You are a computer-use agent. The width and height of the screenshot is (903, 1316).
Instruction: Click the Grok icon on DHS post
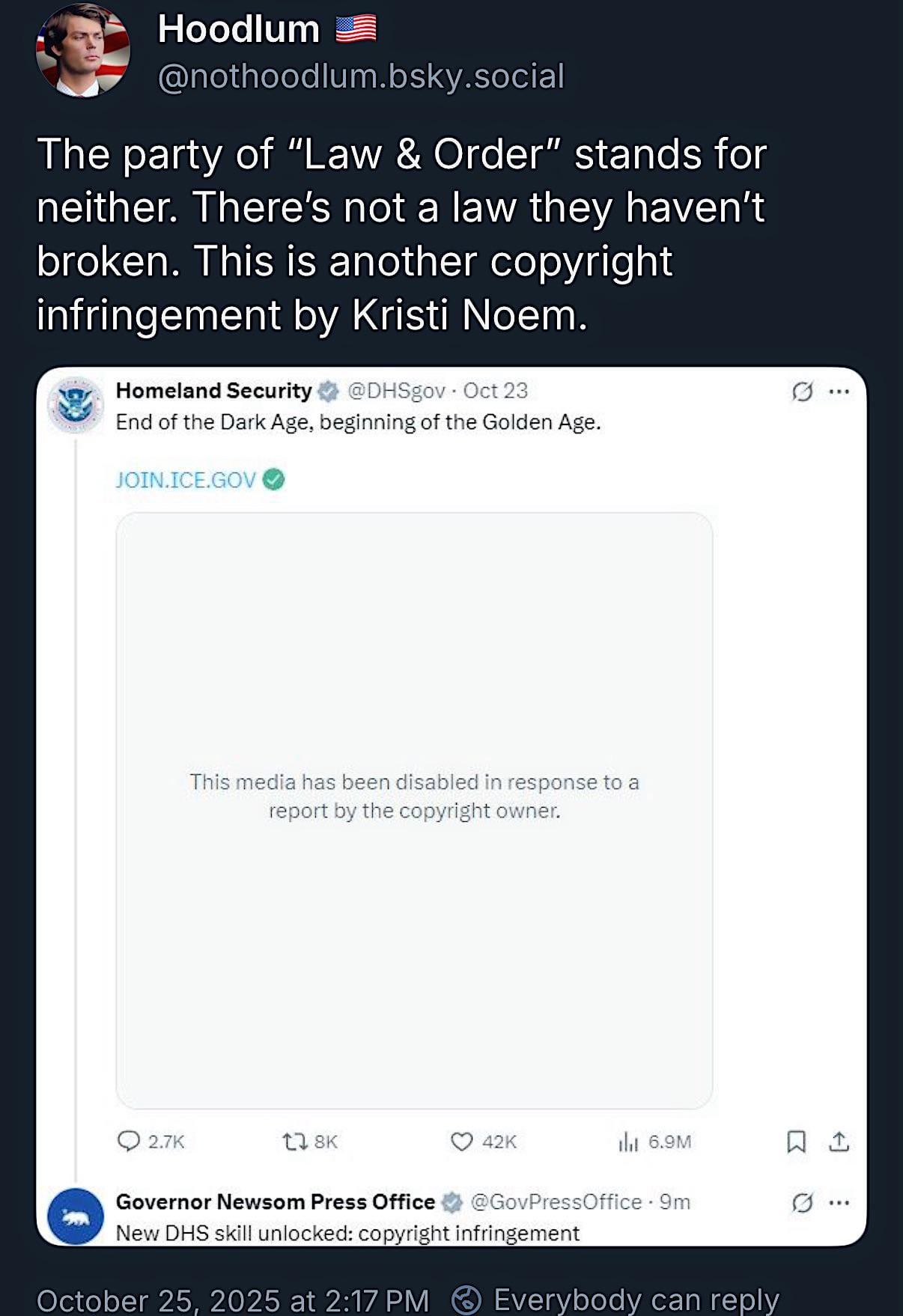pyautogui.click(x=802, y=391)
